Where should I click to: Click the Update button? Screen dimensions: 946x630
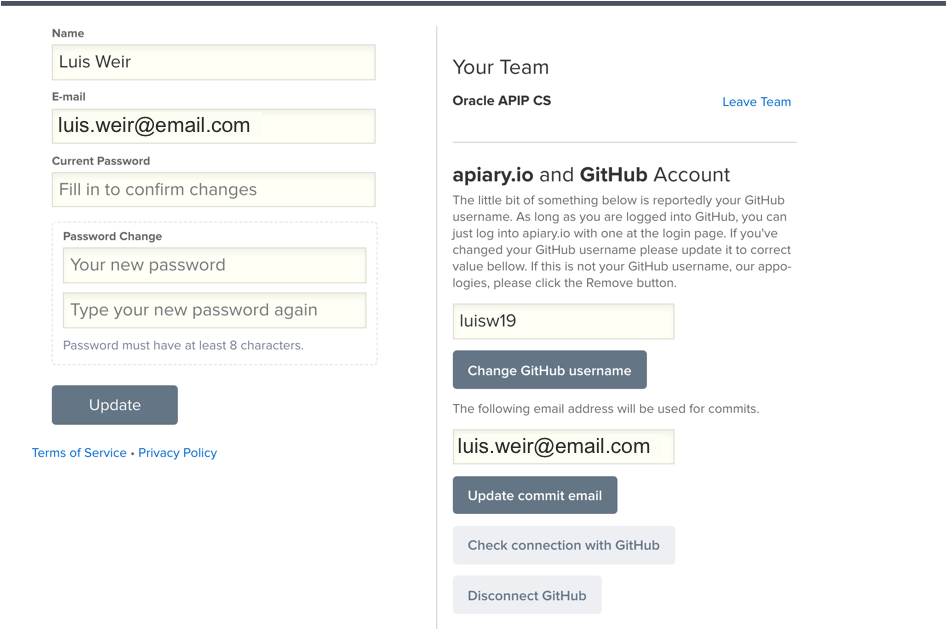tap(115, 405)
